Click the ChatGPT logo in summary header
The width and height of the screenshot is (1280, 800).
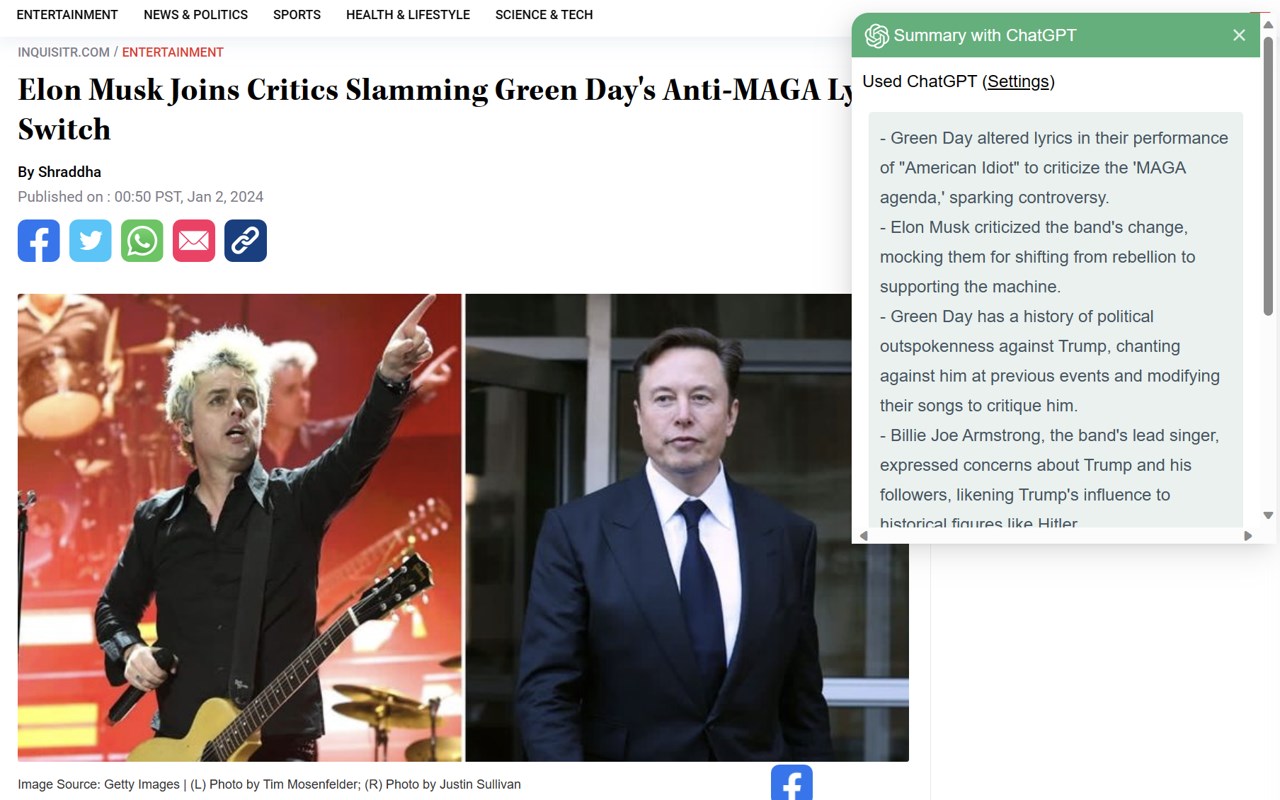(877, 36)
